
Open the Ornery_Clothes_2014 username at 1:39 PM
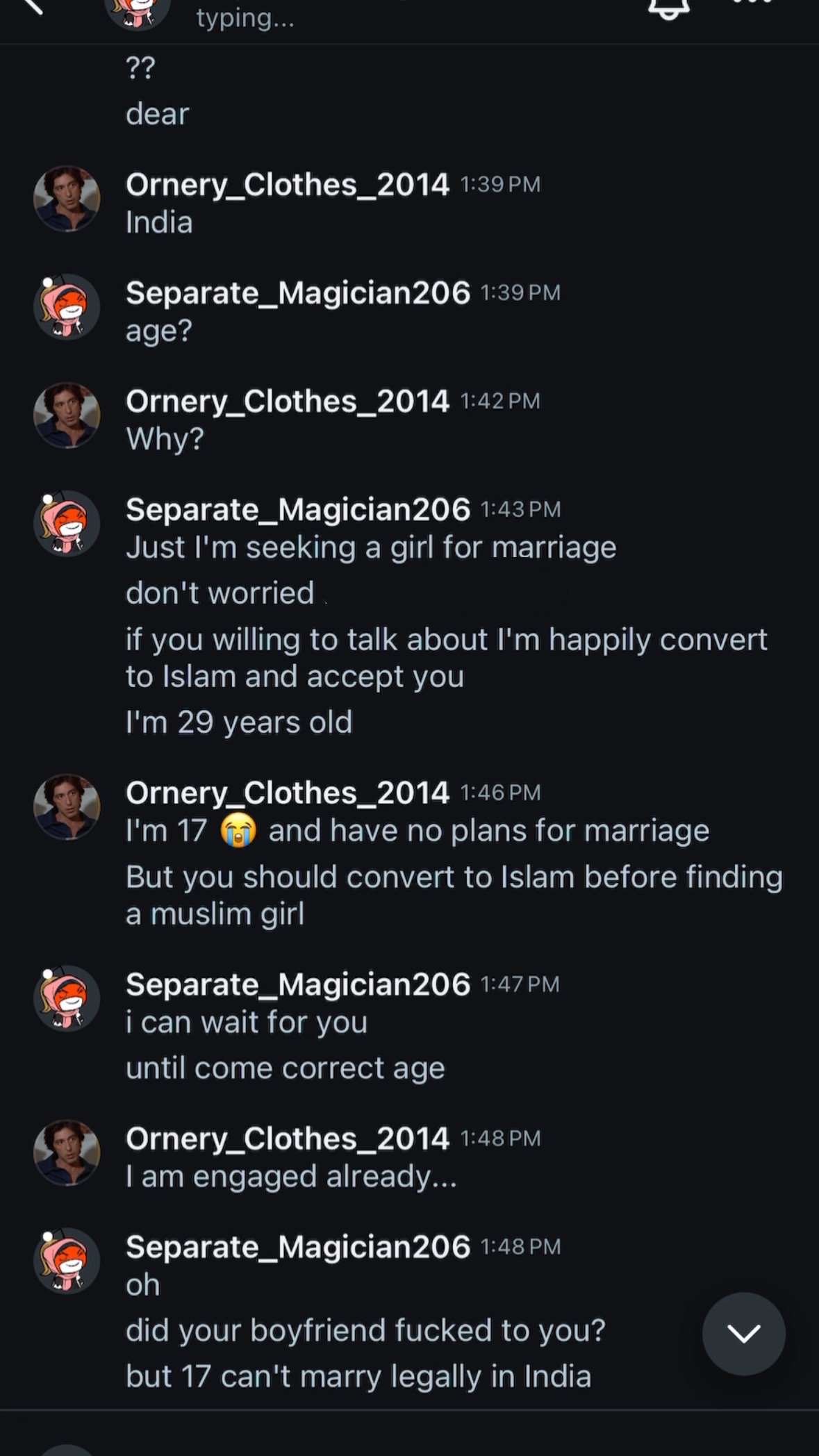287,185
